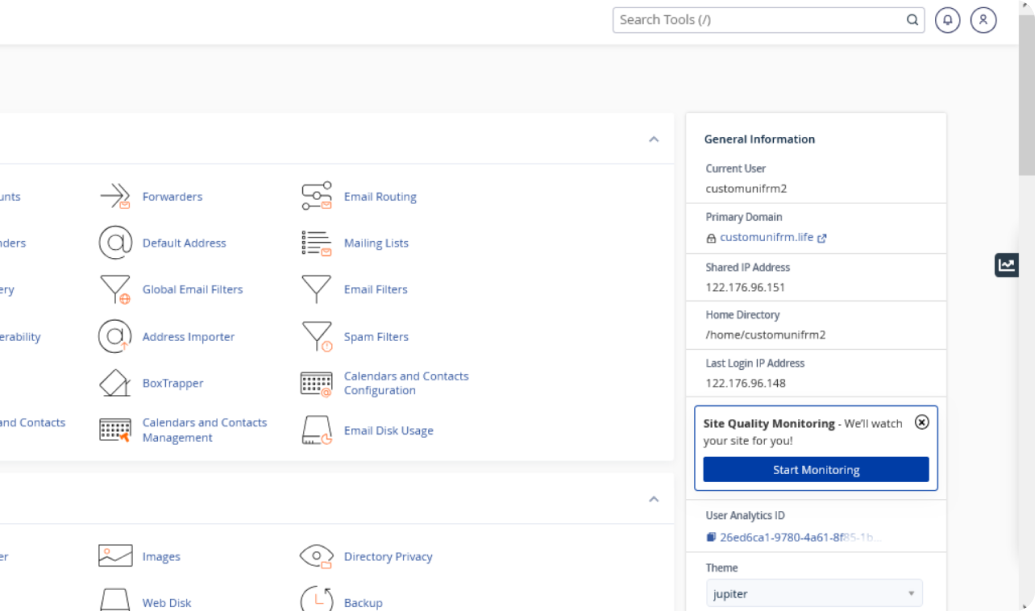Collapse the Files section chevron

click(653, 499)
